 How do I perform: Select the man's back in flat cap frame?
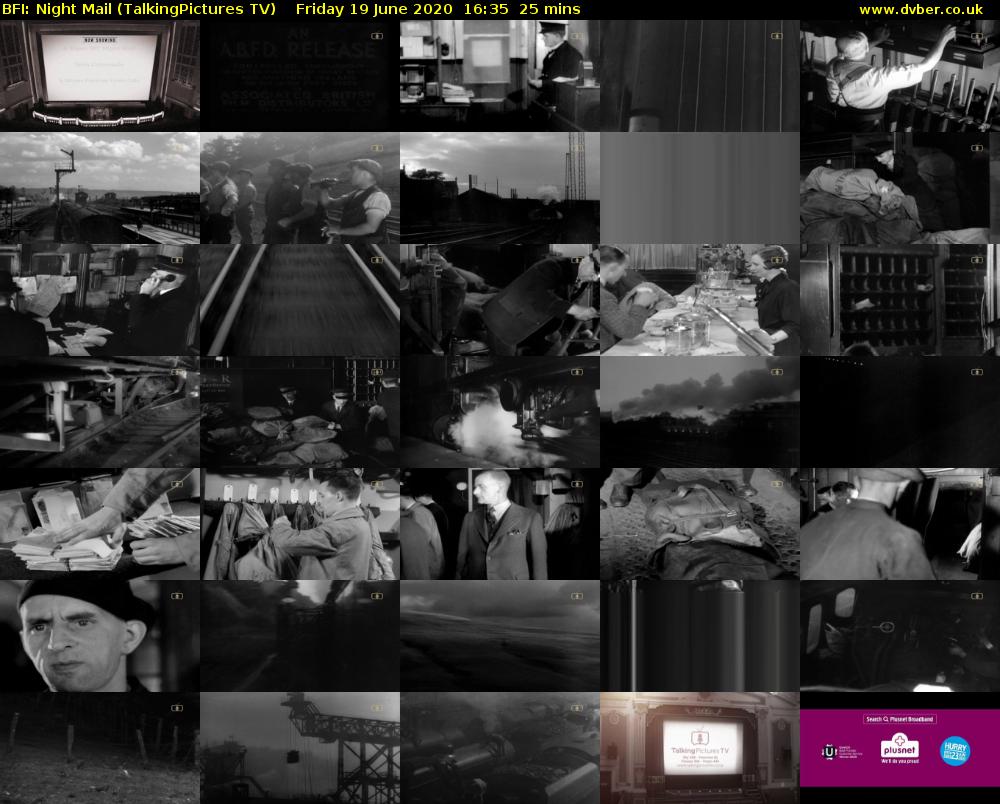click(x=900, y=524)
